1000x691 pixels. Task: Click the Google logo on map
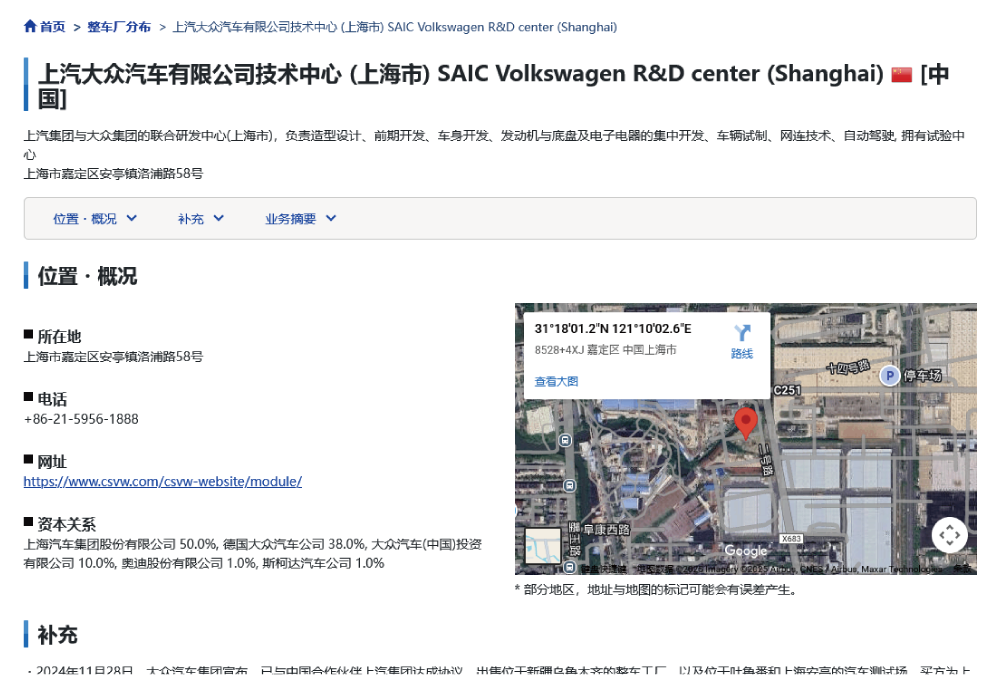click(746, 551)
